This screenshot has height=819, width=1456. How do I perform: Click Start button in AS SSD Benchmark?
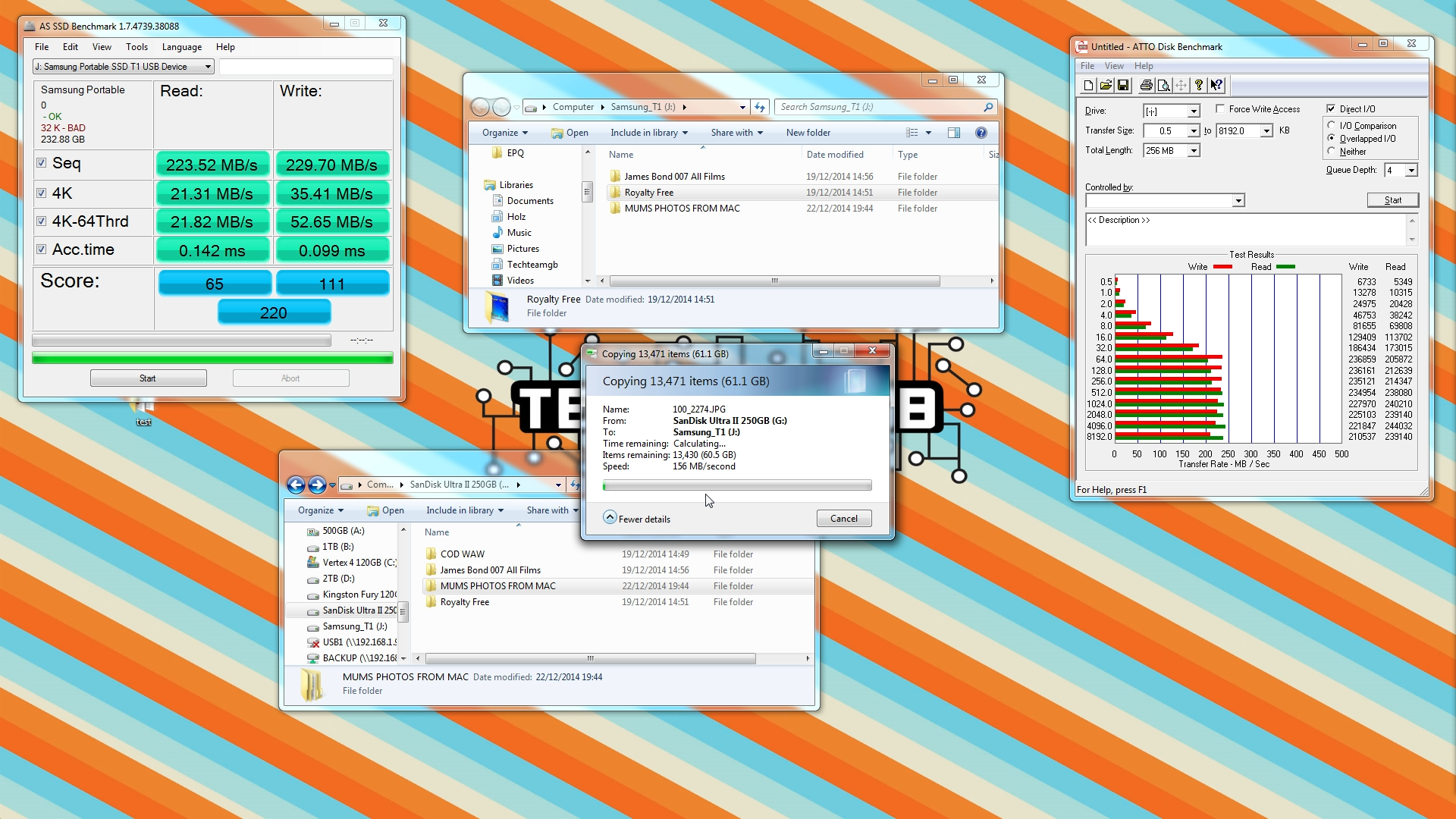click(x=148, y=378)
